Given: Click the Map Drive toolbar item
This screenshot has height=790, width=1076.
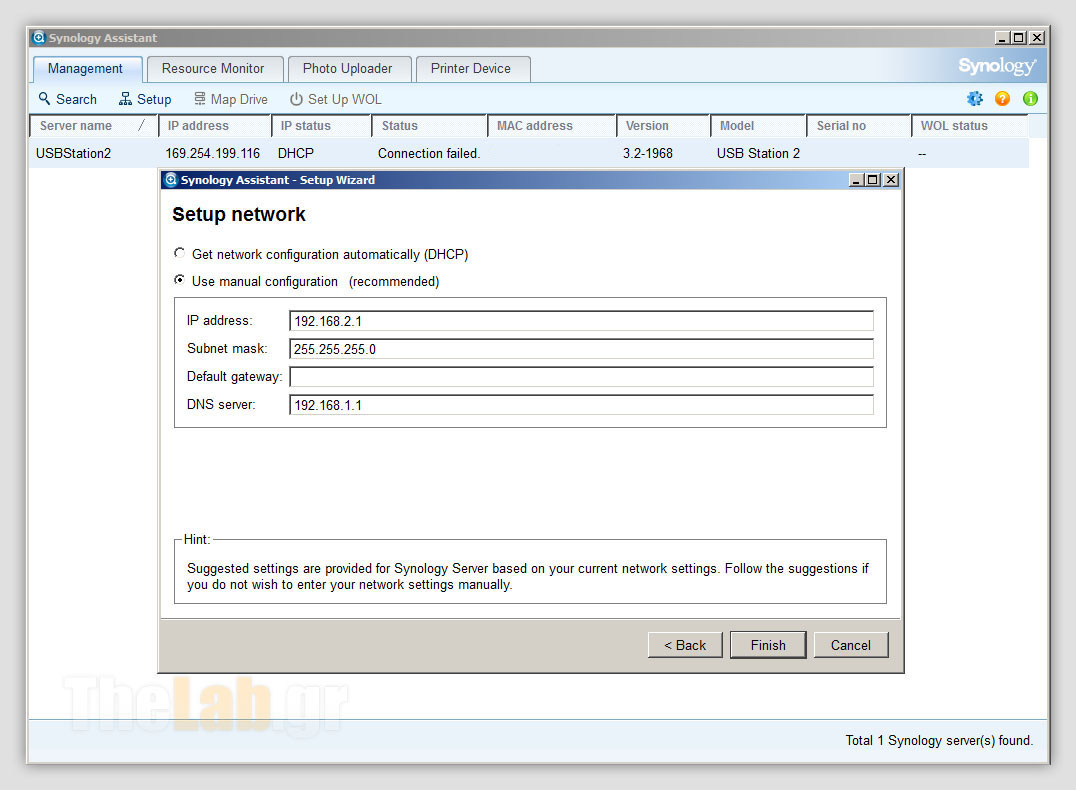Looking at the screenshot, I should pyautogui.click(x=231, y=99).
